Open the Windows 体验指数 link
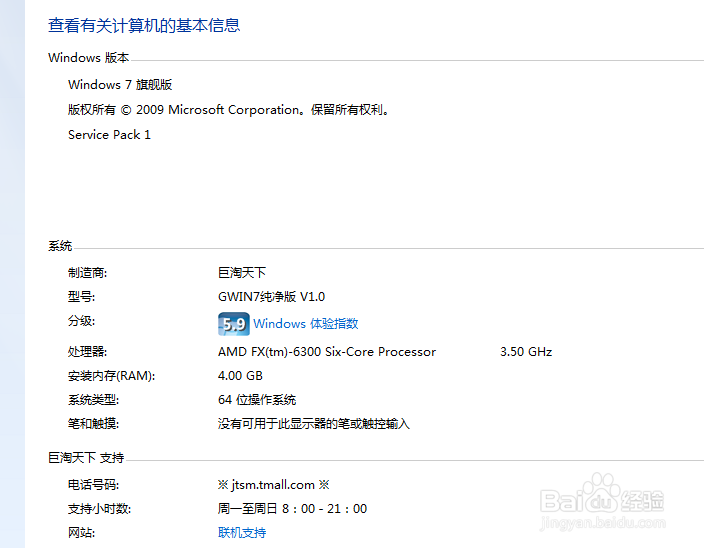 coord(306,324)
